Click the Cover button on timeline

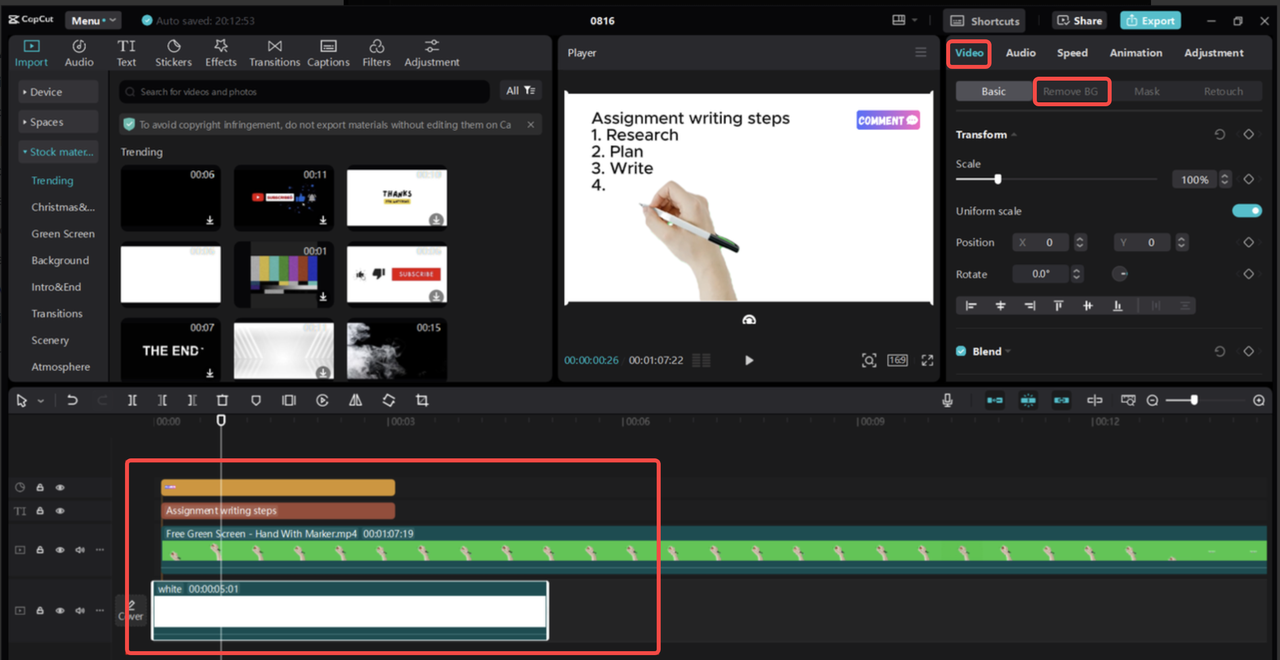point(131,610)
